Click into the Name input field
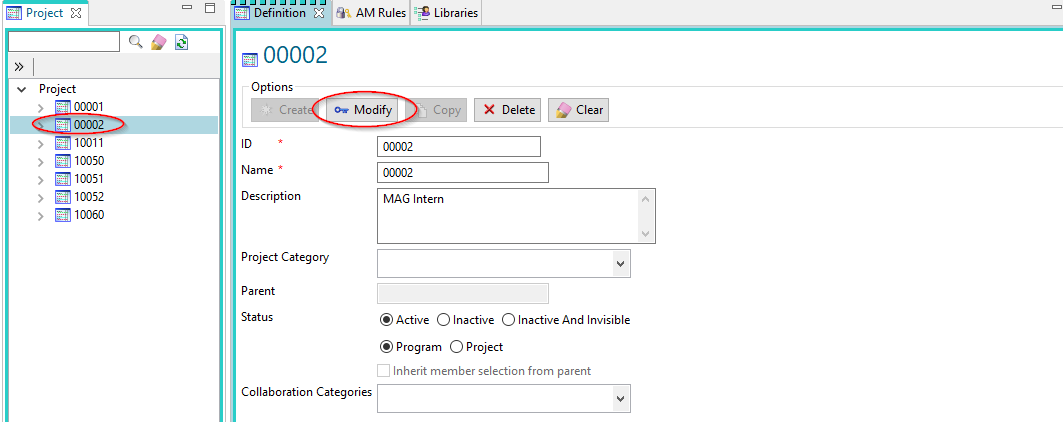The width and height of the screenshot is (1063, 422). [x=462, y=173]
